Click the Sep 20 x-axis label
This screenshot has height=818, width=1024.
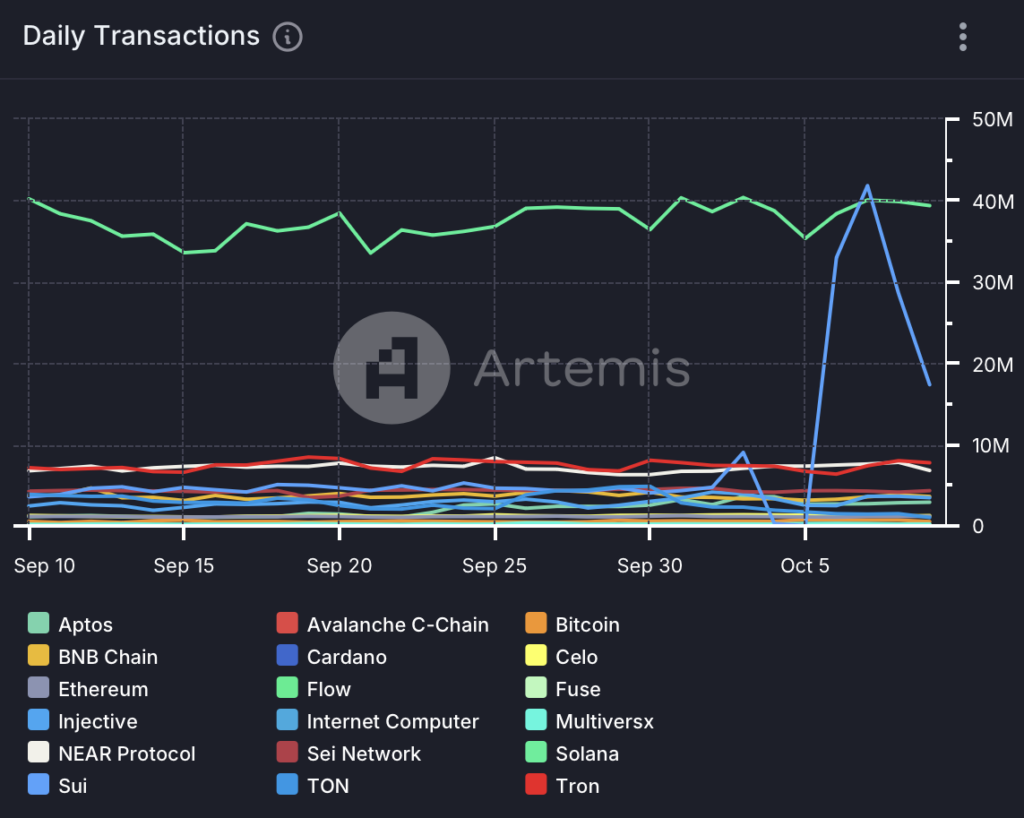click(x=339, y=566)
